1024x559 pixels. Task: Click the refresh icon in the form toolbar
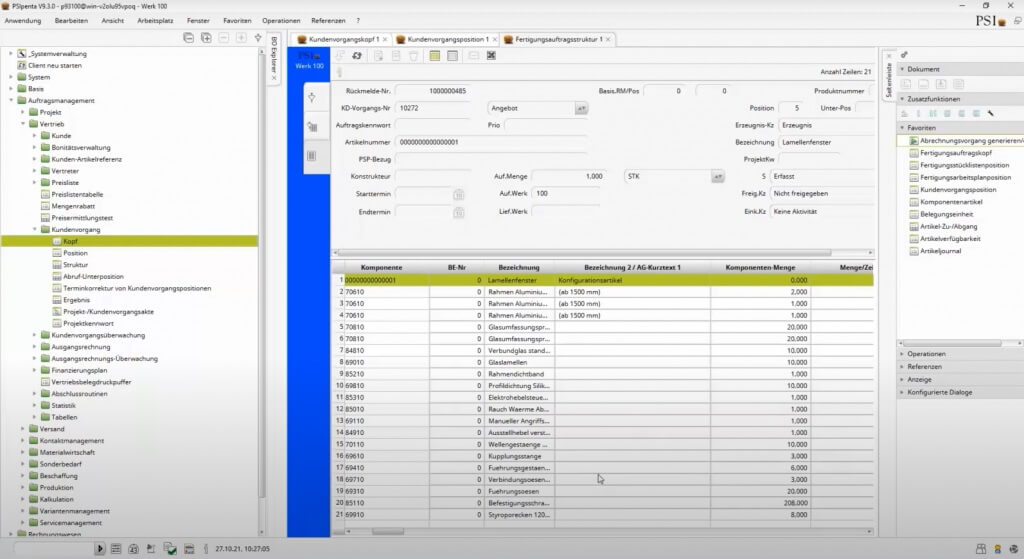click(357, 56)
